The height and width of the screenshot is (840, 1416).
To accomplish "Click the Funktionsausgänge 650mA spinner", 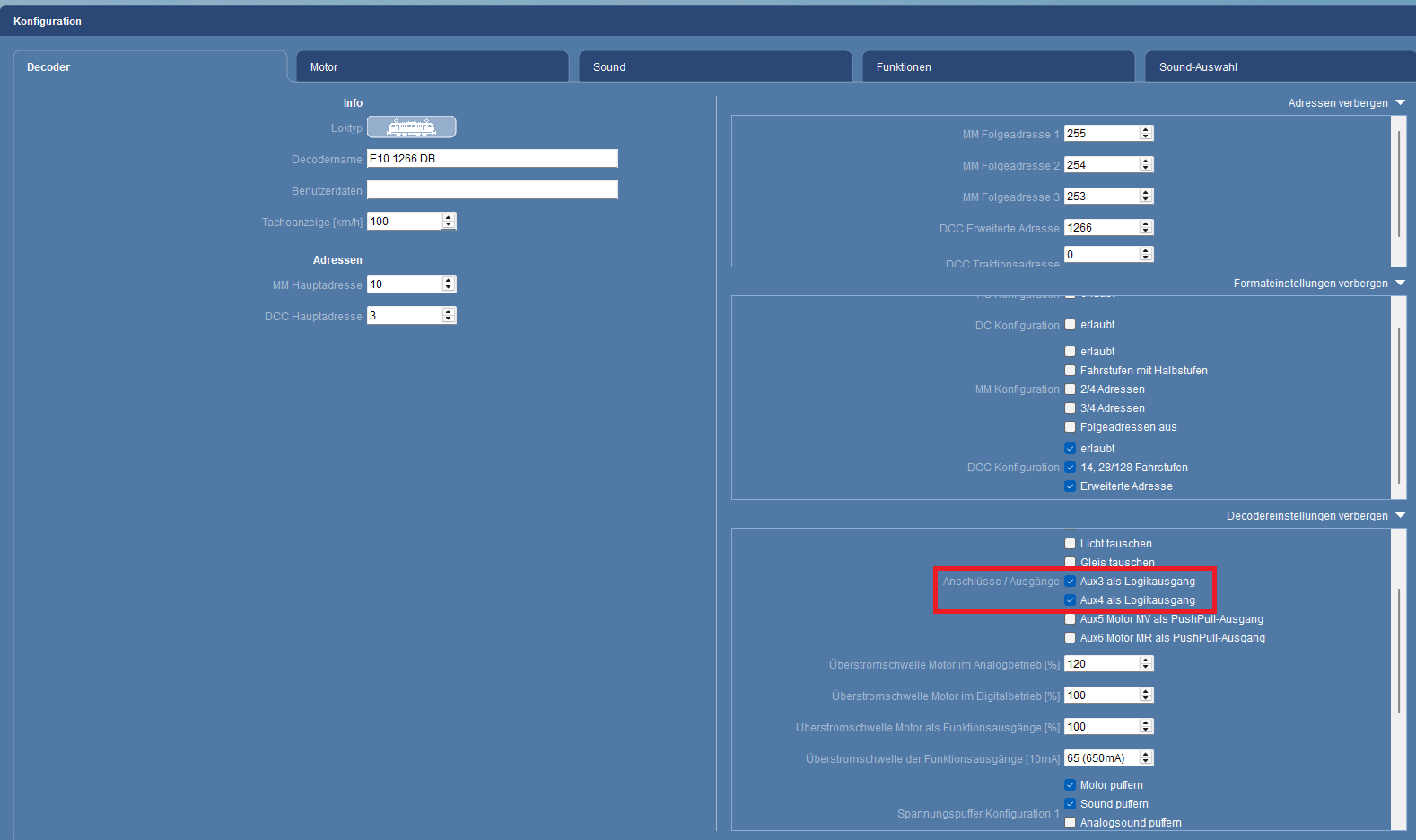I will (1145, 758).
